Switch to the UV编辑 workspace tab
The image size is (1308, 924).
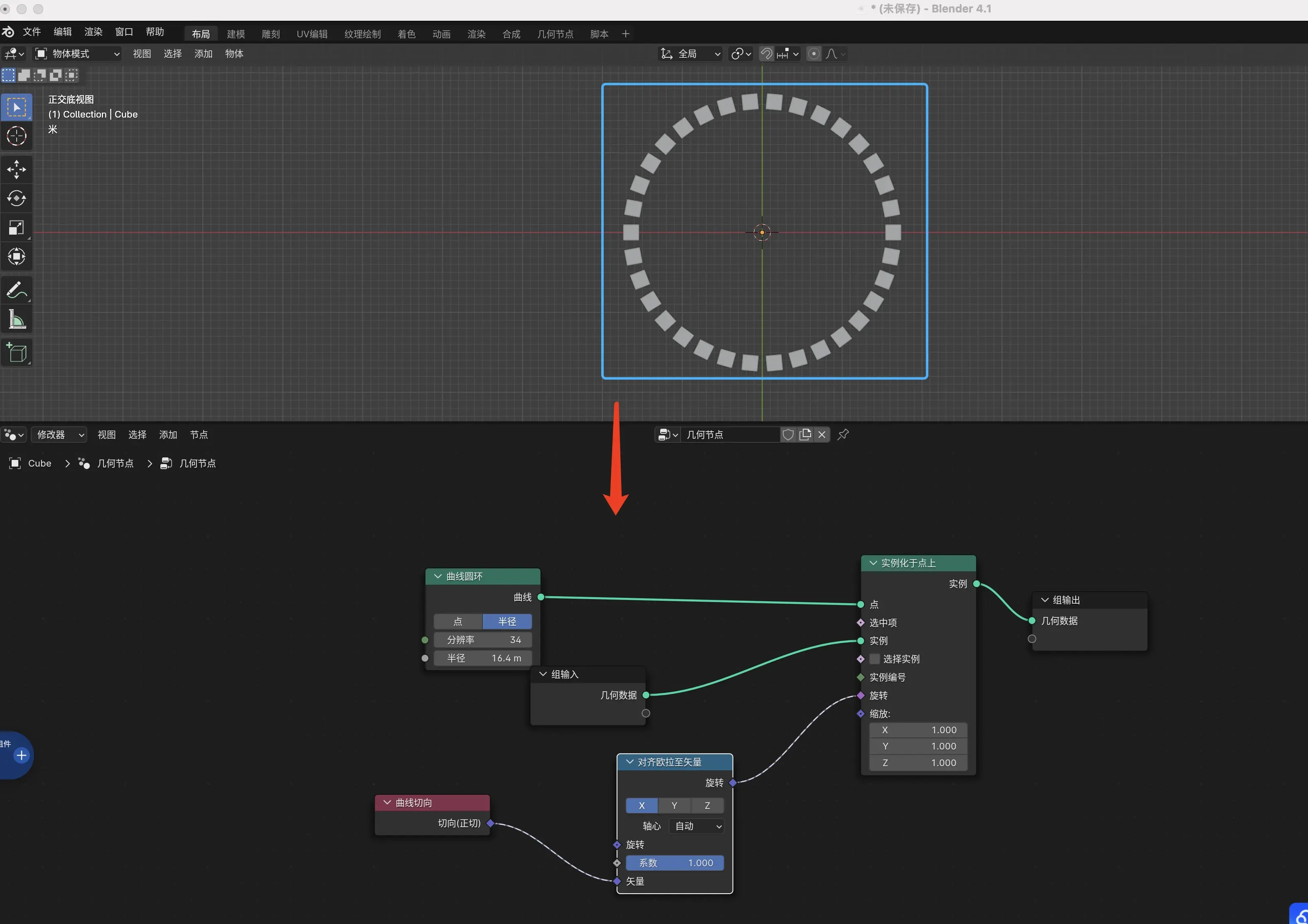312,34
